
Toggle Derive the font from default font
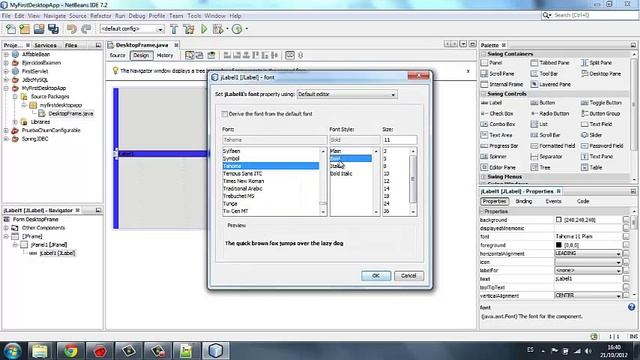(x=224, y=114)
